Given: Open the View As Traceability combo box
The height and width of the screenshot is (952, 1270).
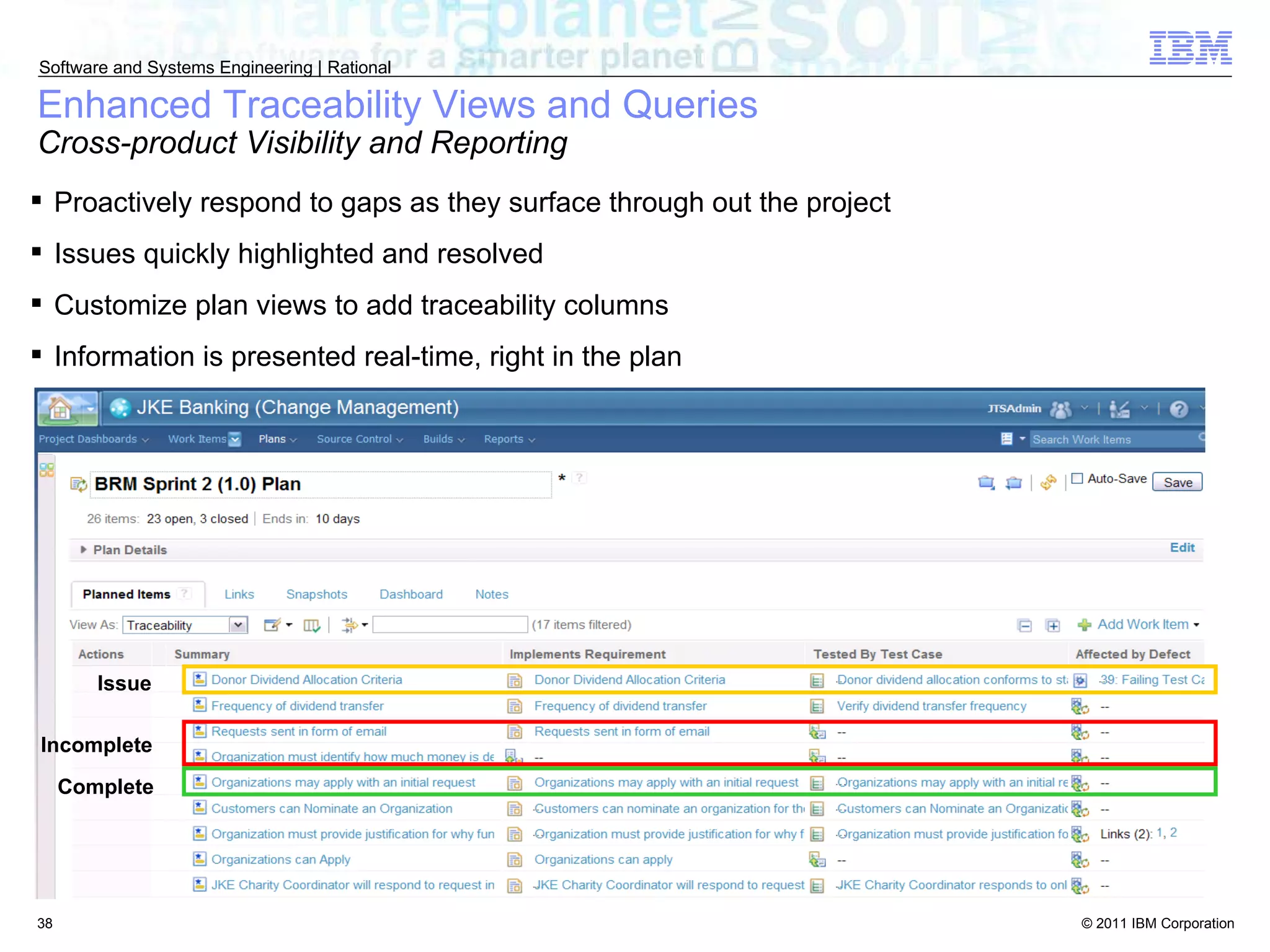Looking at the screenshot, I should tap(185, 625).
